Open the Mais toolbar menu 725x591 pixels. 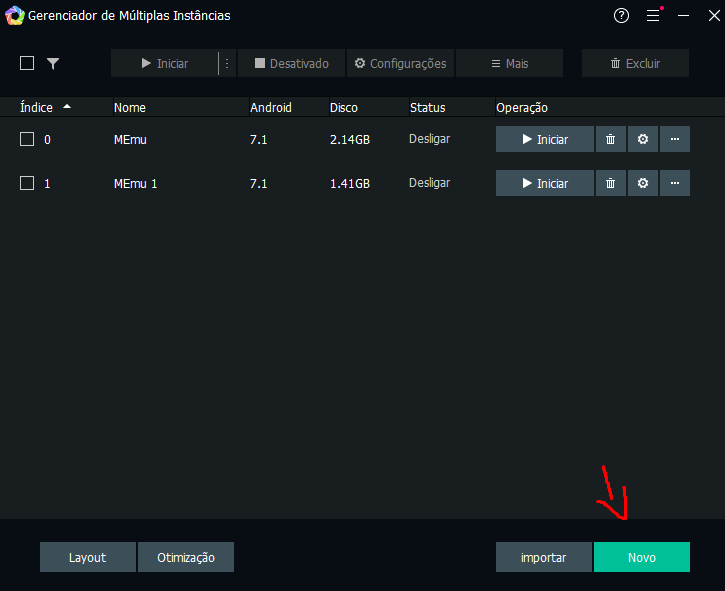pos(510,63)
